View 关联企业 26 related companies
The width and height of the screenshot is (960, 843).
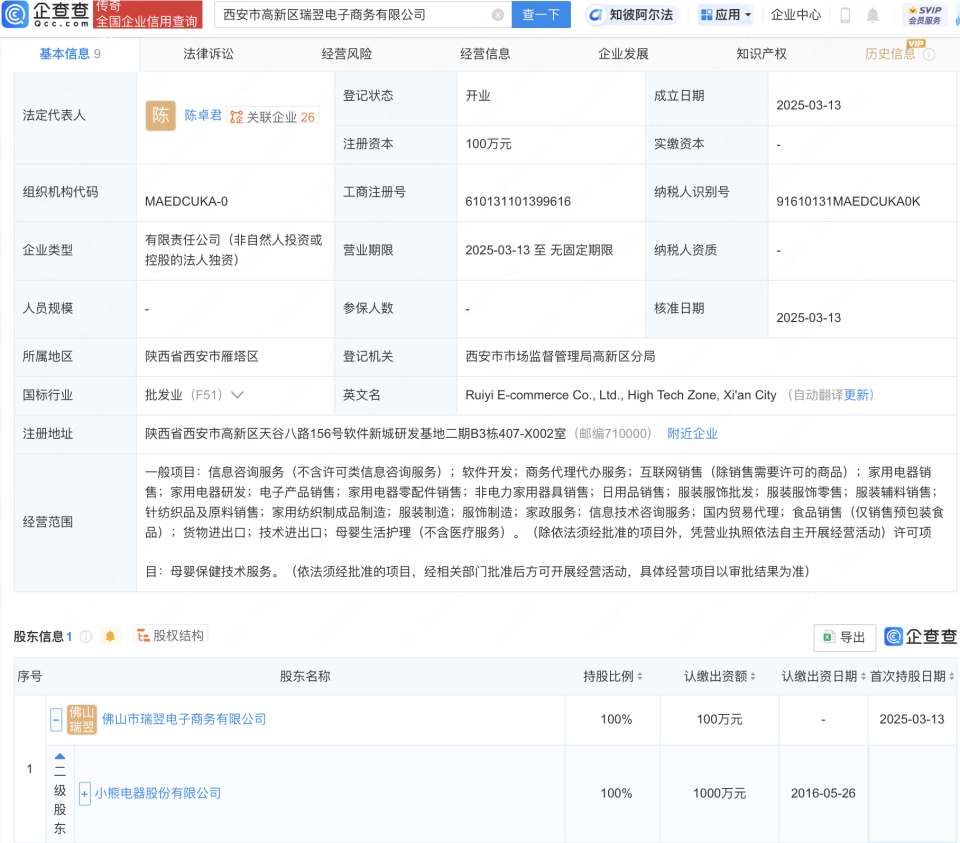coord(272,116)
